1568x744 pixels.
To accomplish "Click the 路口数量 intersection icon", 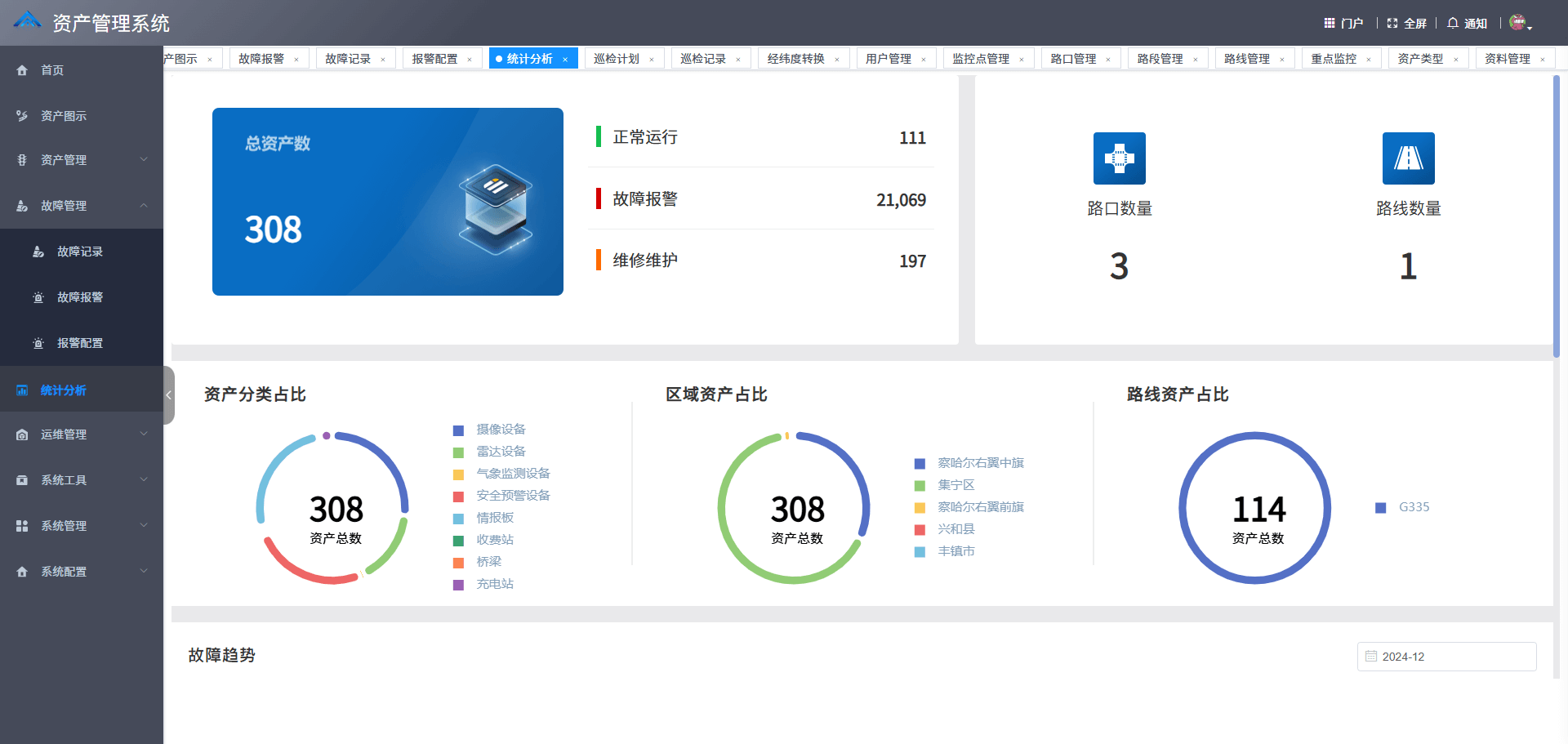I will 1120,158.
